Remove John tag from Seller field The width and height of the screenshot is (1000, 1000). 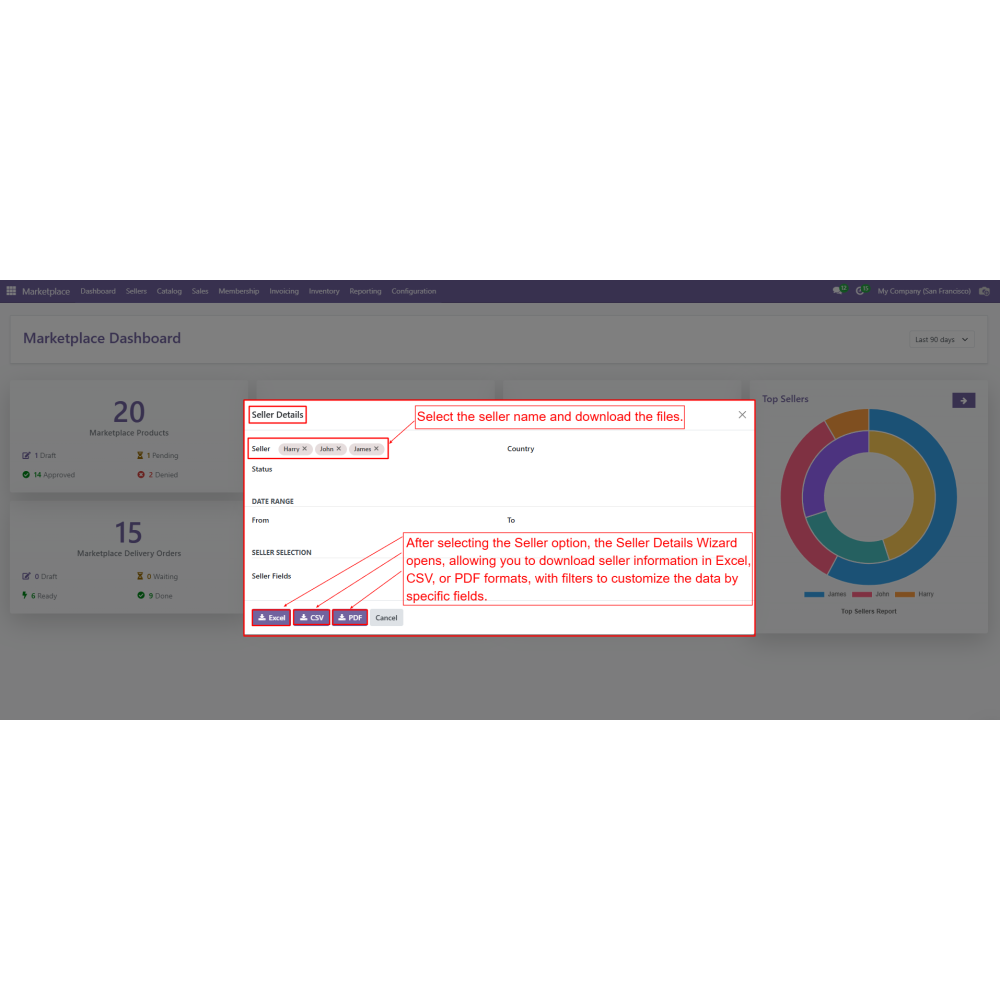pos(339,449)
